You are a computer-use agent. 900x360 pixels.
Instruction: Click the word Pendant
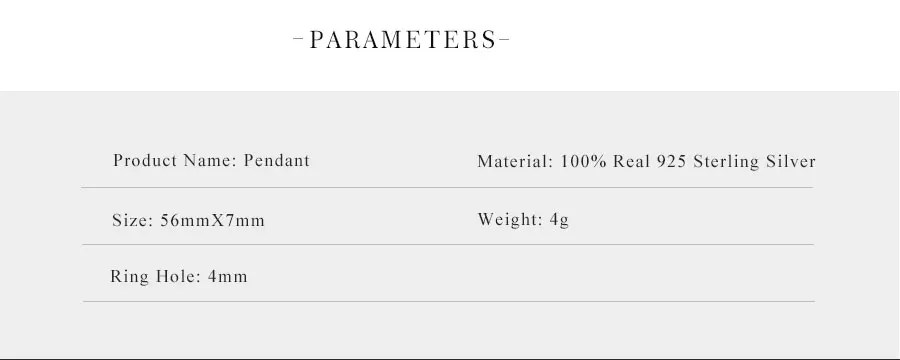(x=277, y=160)
